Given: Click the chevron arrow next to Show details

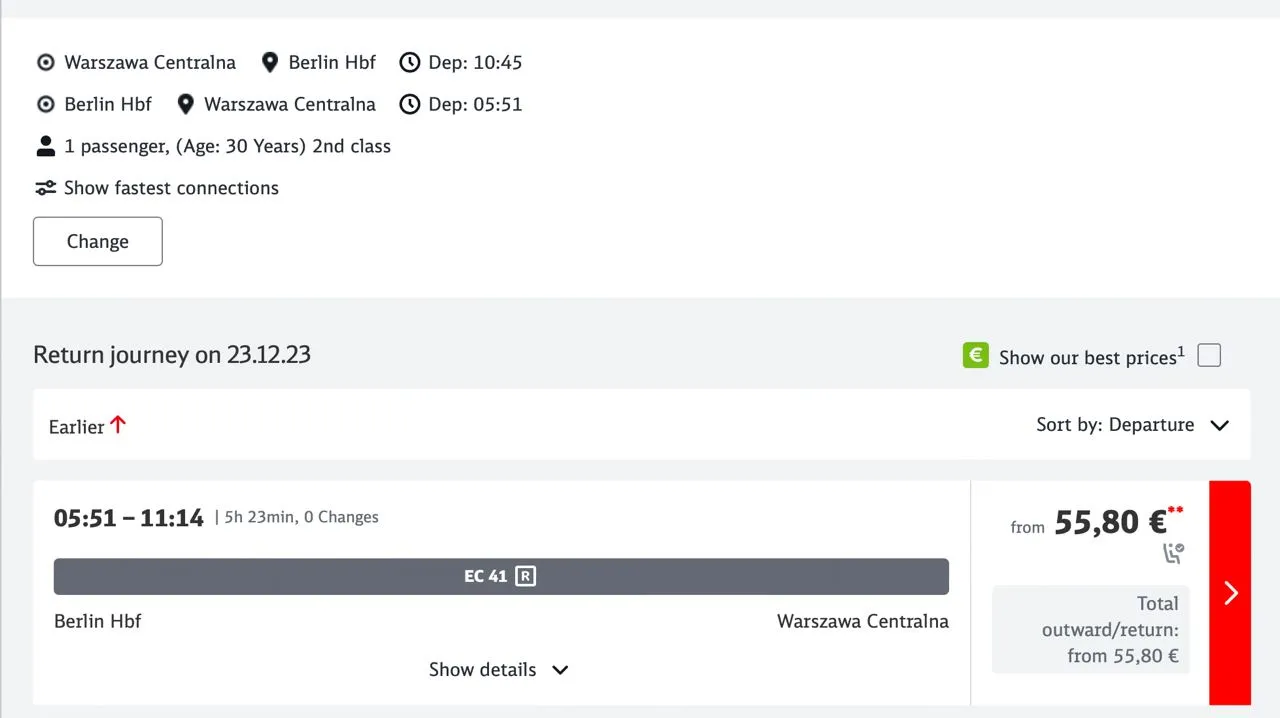Looking at the screenshot, I should [x=560, y=670].
